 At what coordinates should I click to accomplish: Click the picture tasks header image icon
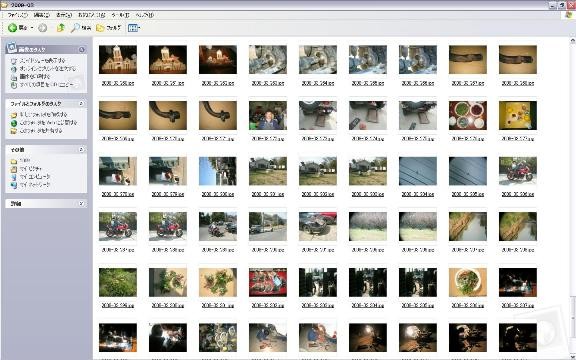coord(12,48)
